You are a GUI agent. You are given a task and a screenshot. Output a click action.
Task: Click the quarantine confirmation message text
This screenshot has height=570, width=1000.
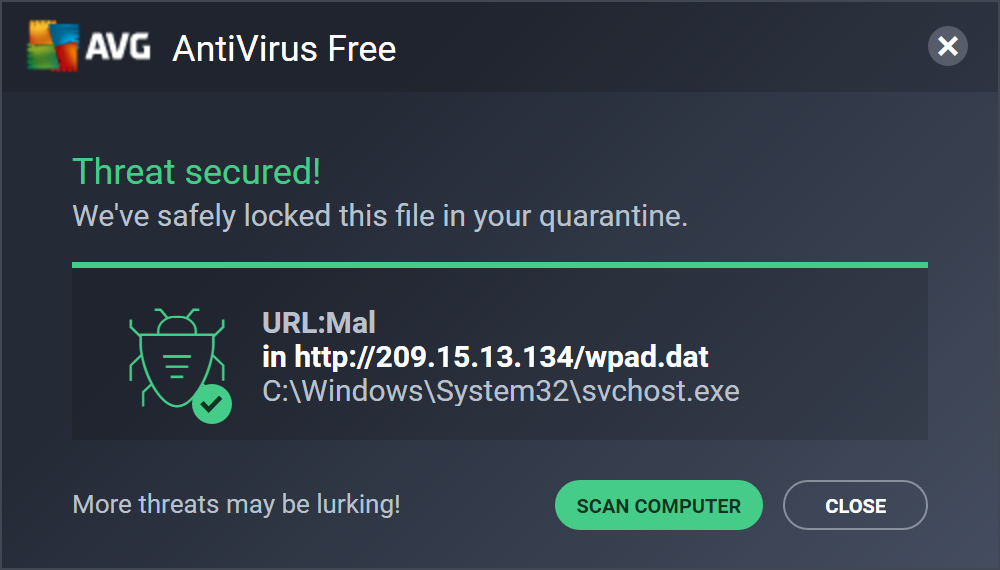(x=380, y=216)
